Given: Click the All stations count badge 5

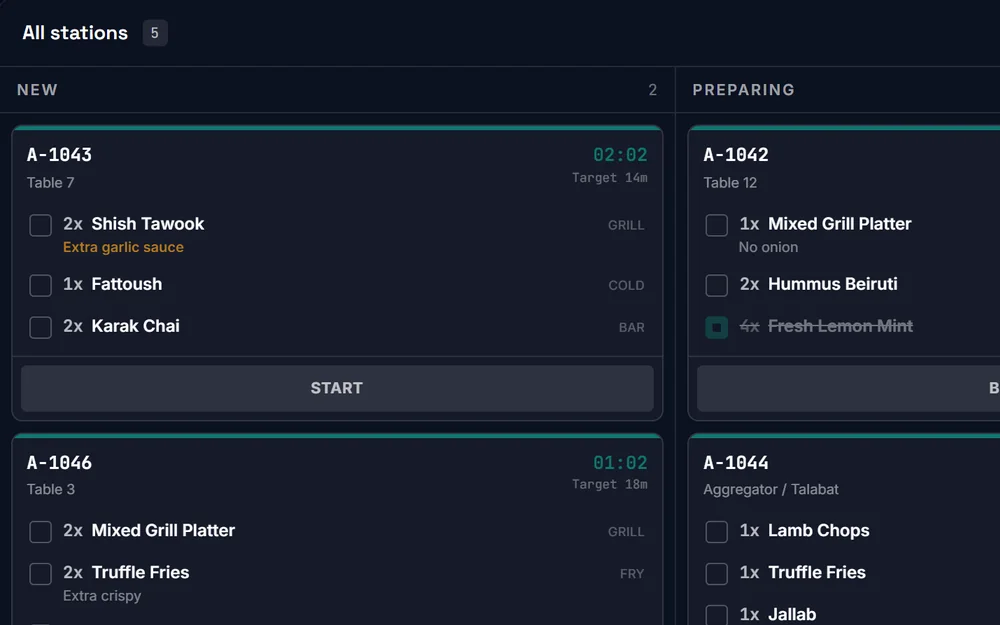Looking at the screenshot, I should point(154,33).
